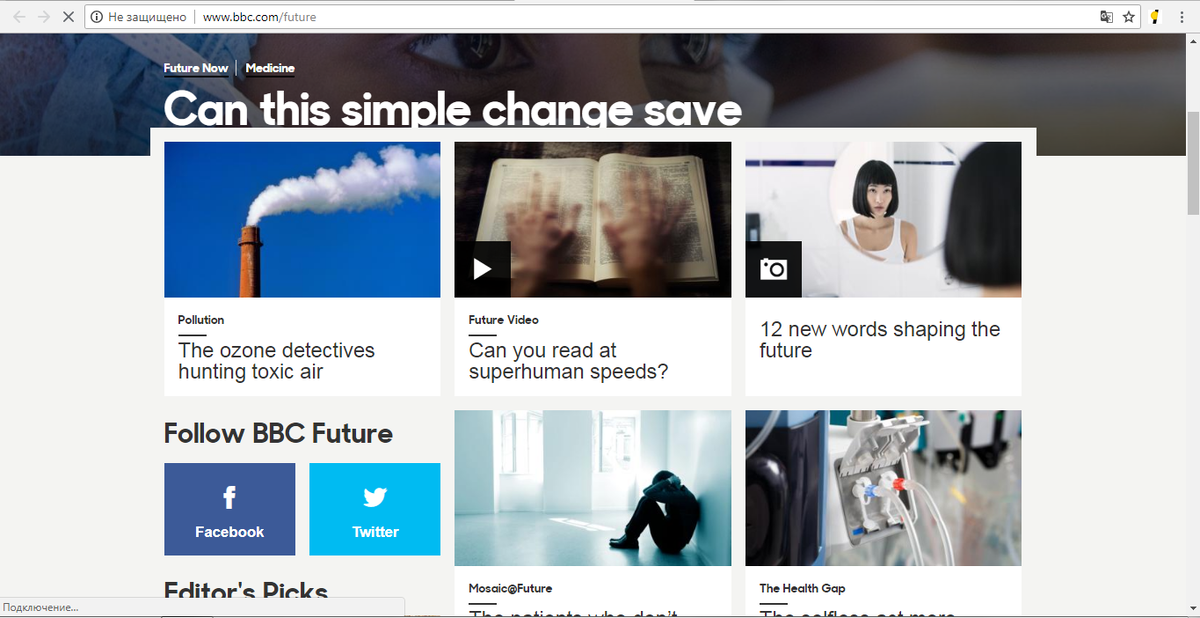Follow BBC Future on Facebook
This screenshot has width=1200, height=618.
pos(230,509)
